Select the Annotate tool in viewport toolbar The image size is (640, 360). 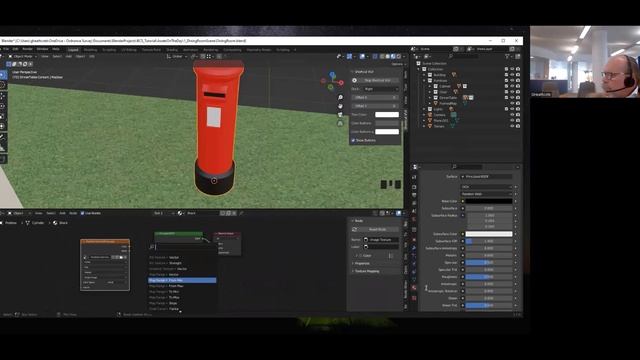2,137
